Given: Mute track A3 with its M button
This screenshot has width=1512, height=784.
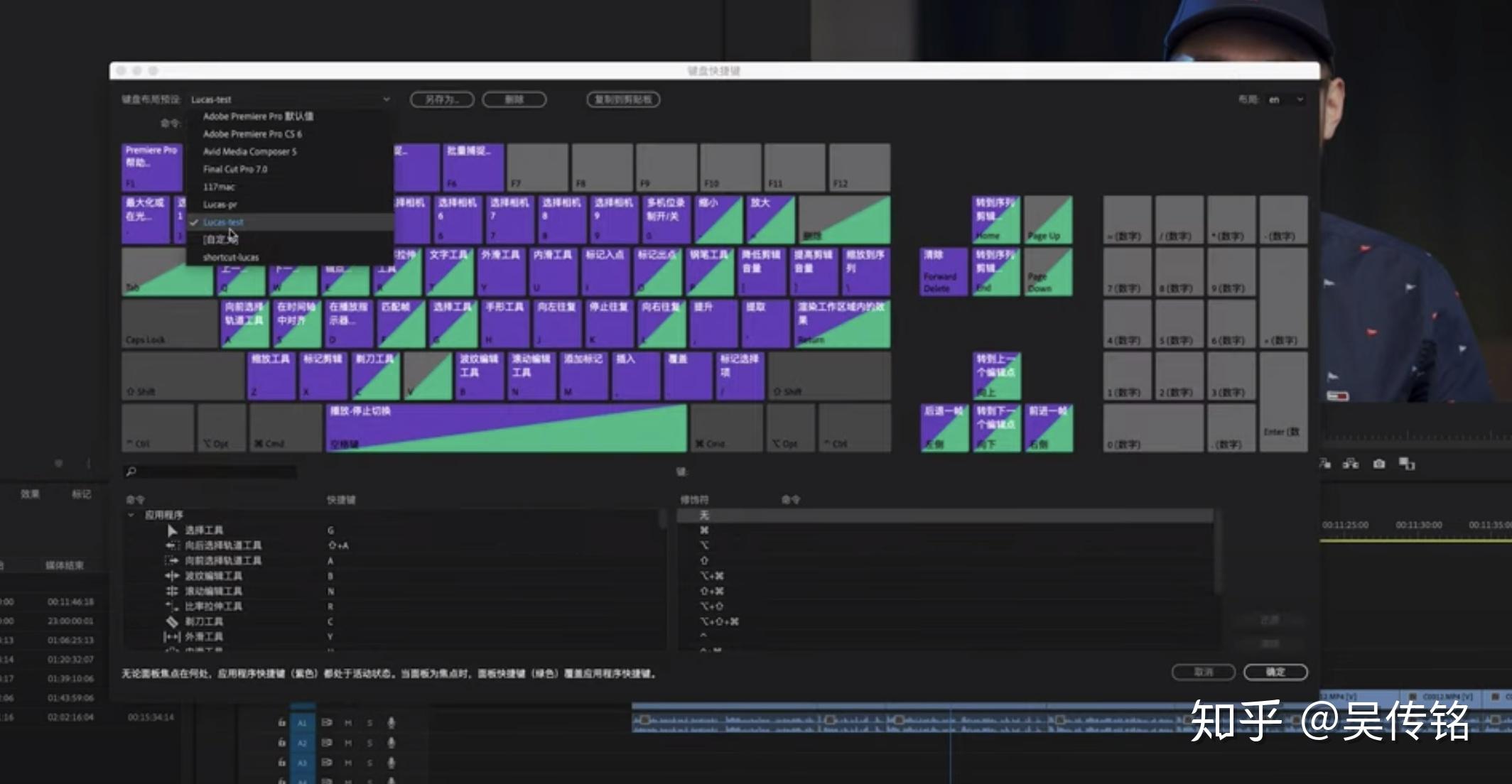Looking at the screenshot, I should point(348,763).
